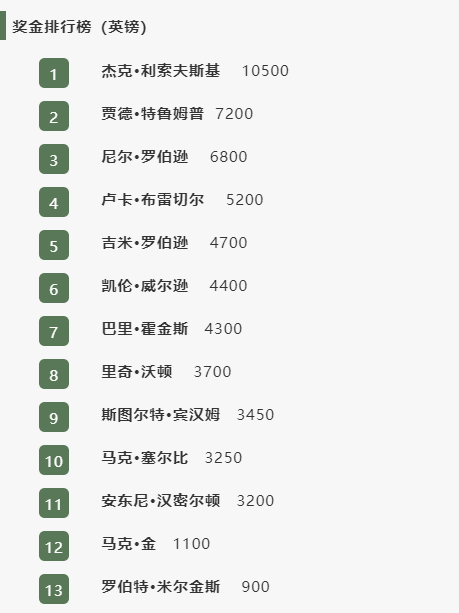Open player 贾德•特鲁姆普

point(152,114)
